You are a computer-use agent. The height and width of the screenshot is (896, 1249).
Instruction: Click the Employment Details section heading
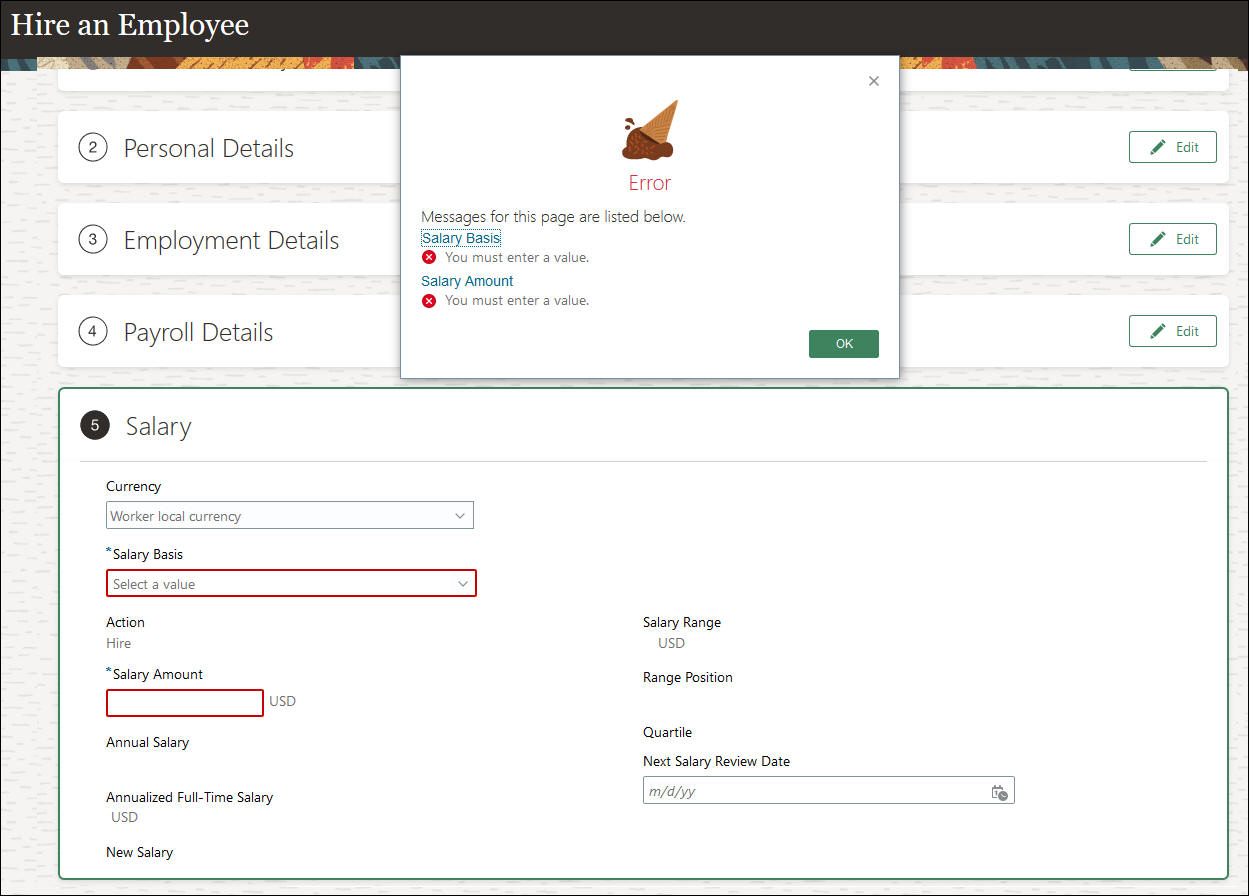tap(231, 240)
